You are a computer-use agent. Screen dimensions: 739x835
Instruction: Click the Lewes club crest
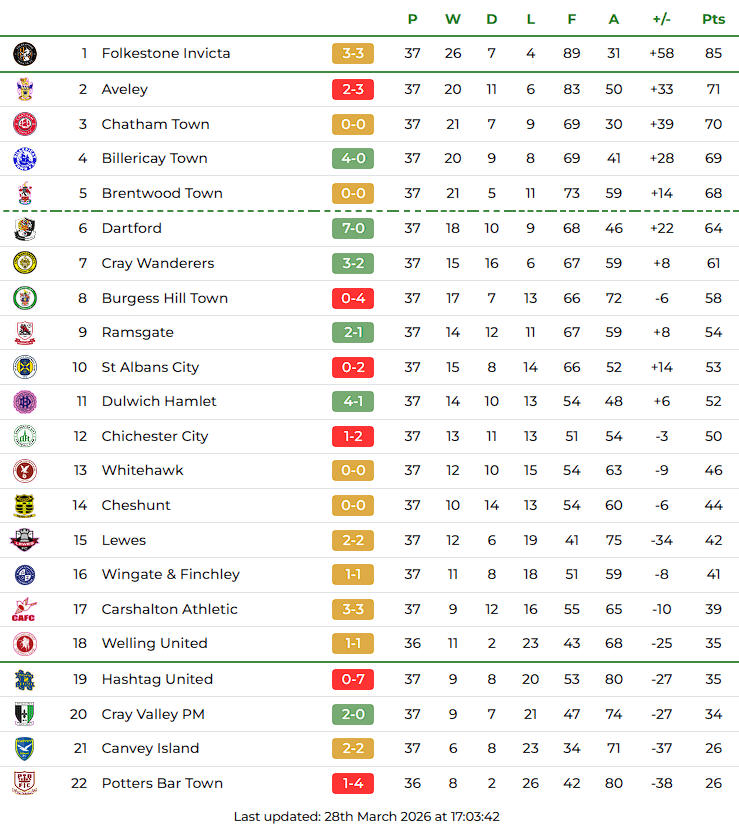click(25, 540)
